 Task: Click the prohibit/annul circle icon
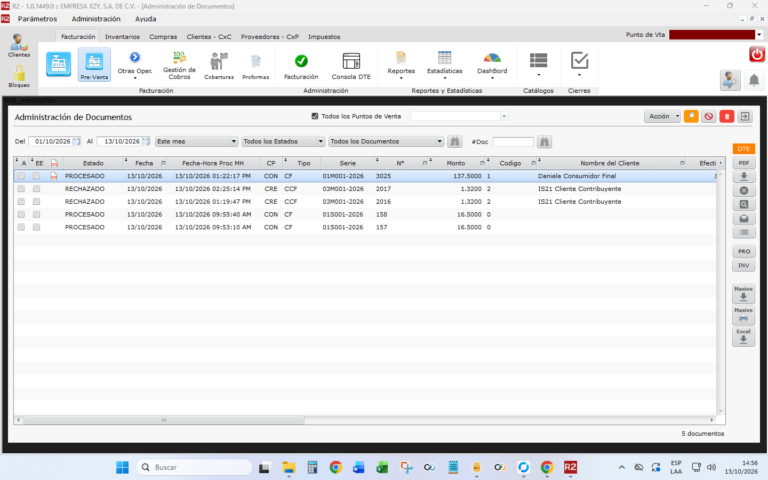click(x=709, y=117)
